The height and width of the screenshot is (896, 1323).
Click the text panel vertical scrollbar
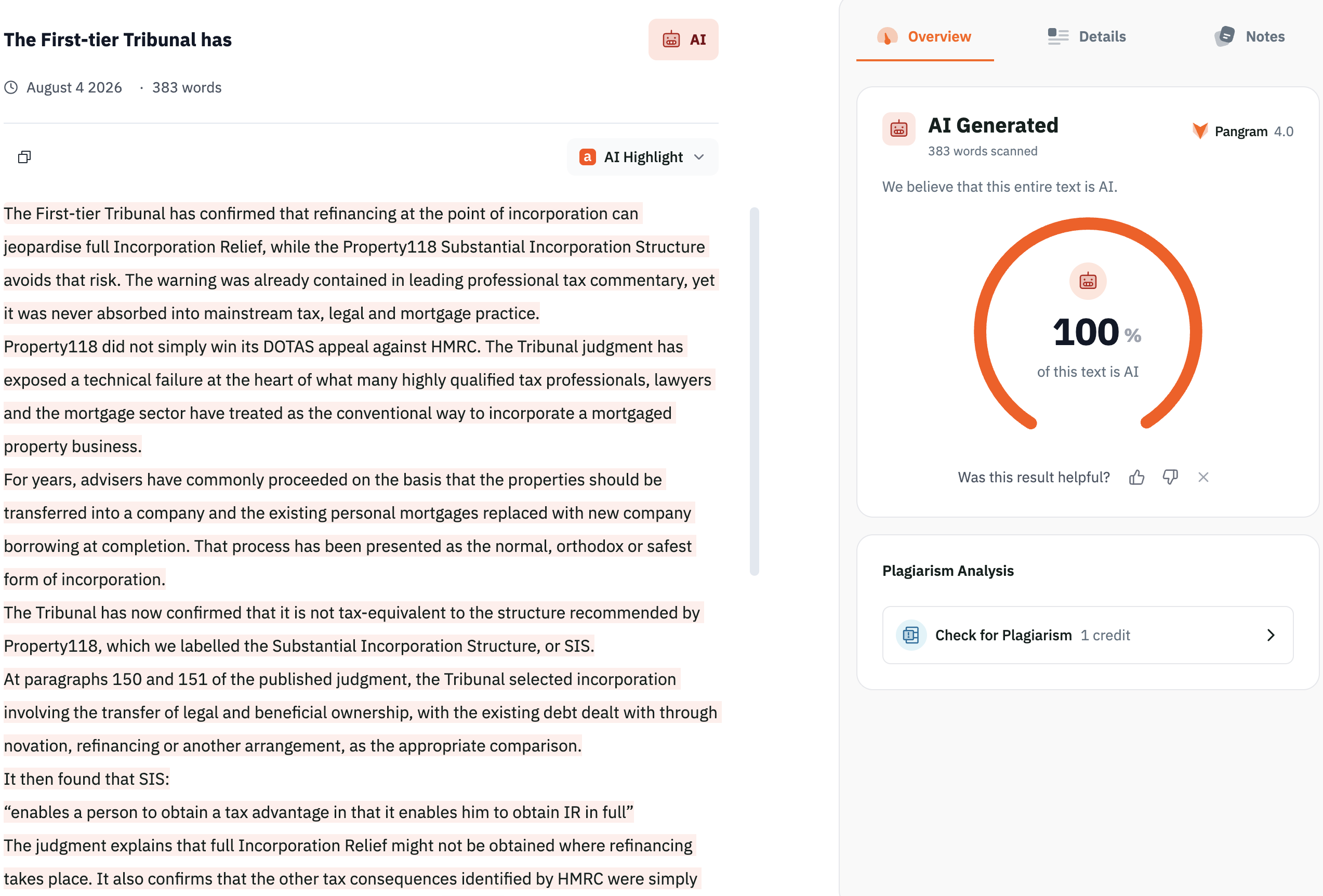point(755,392)
